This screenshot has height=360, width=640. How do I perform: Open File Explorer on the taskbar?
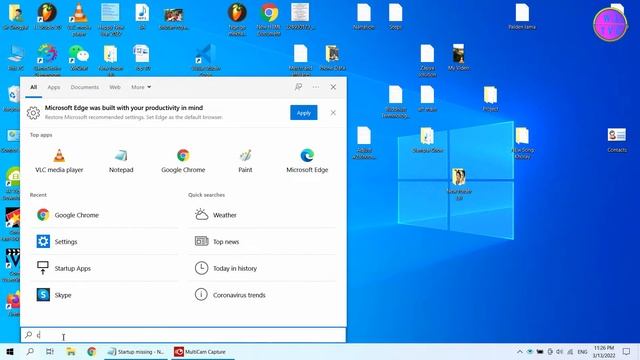[x=71, y=351]
